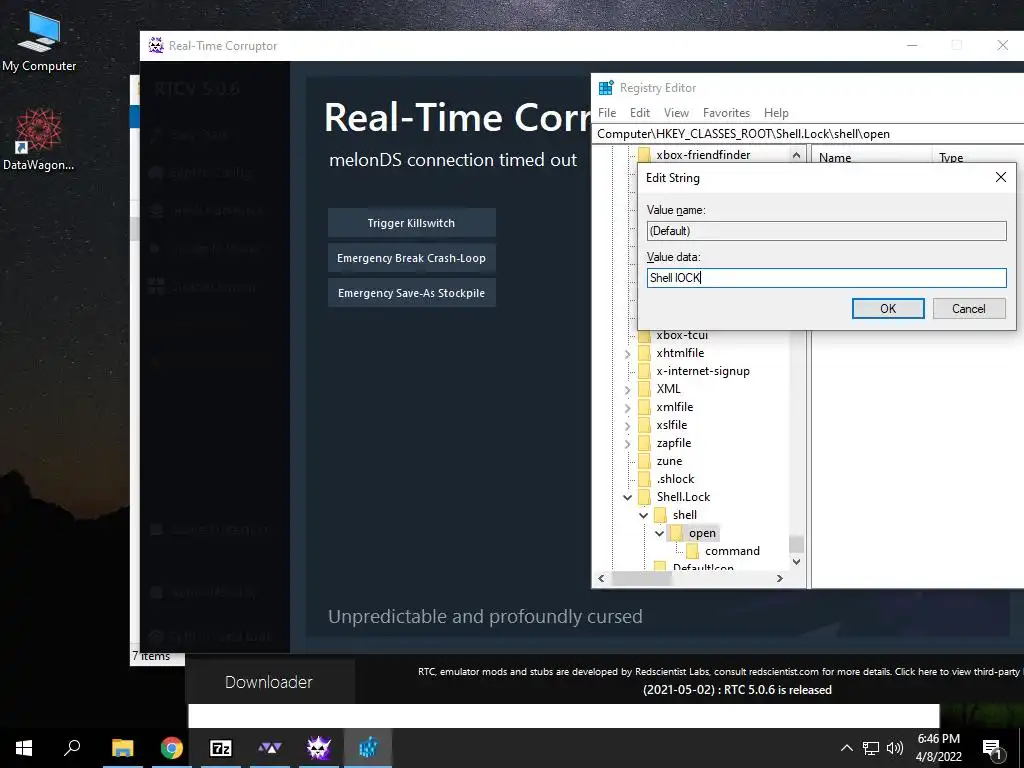The height and width of the screenshot is (768, 1024).
Task: Click the tree horizontal scrollbar left arrow
Action: [x=601, y=579]
